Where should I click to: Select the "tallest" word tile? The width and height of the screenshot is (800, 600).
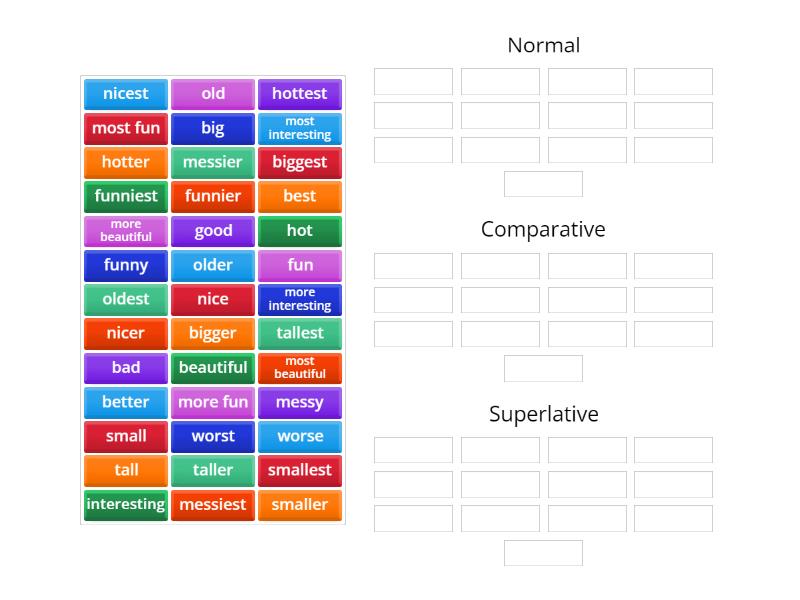coord(300,333)
